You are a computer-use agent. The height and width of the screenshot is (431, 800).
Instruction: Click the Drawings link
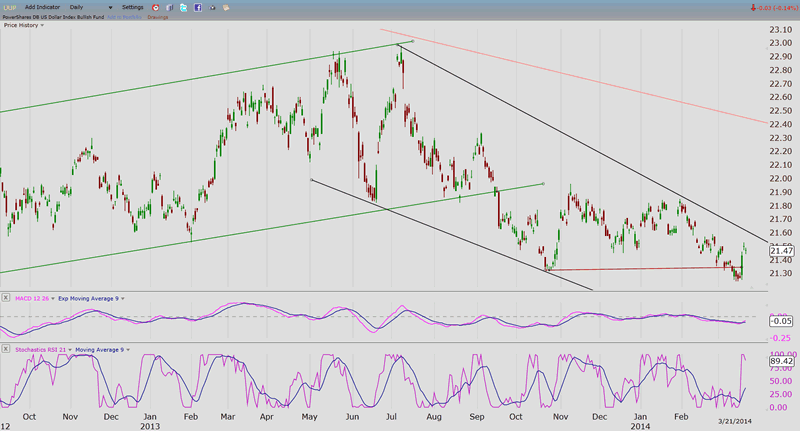coord(157,16)
